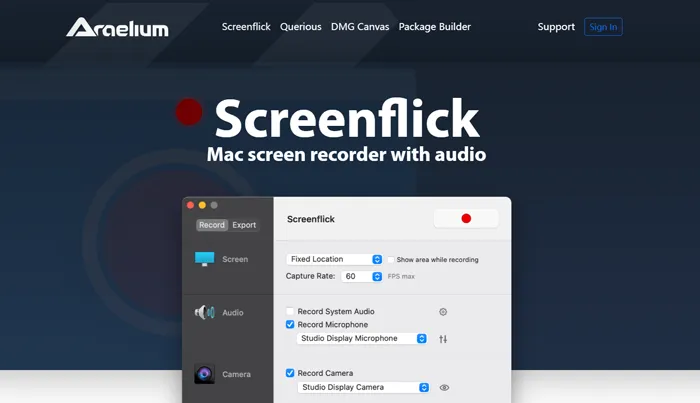Click the Araelium logo
Screen dimensions: 700x403
[x=117, y=27]
